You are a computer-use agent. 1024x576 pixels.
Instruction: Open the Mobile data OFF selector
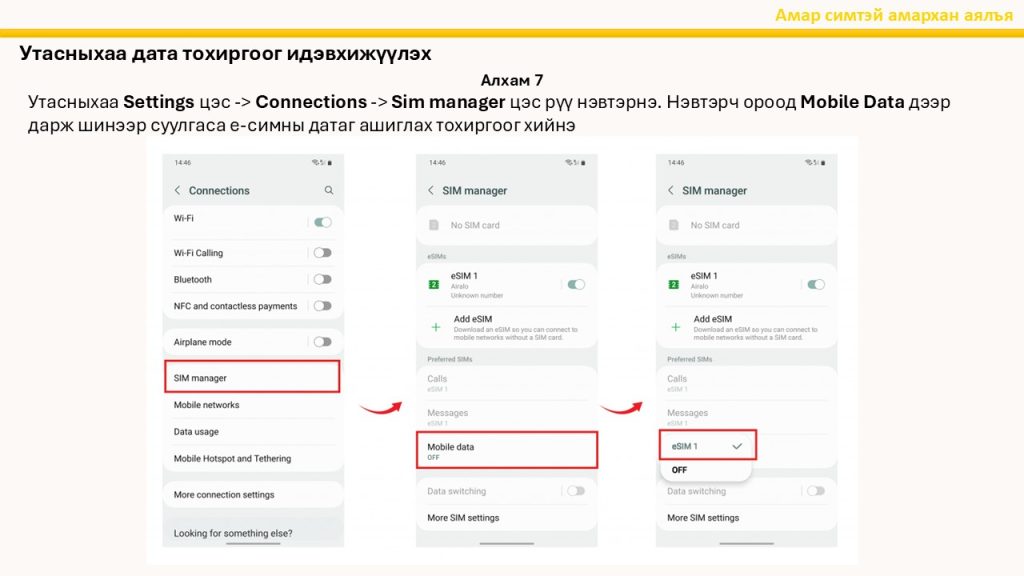(506, 450)
